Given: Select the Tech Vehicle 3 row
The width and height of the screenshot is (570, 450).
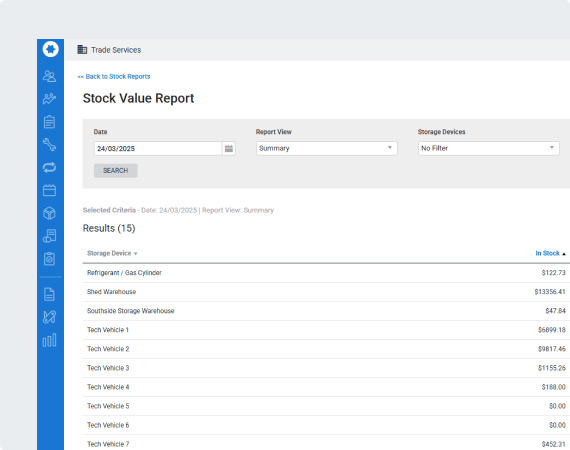Looking at the screenshot, I should coord(326,368).
